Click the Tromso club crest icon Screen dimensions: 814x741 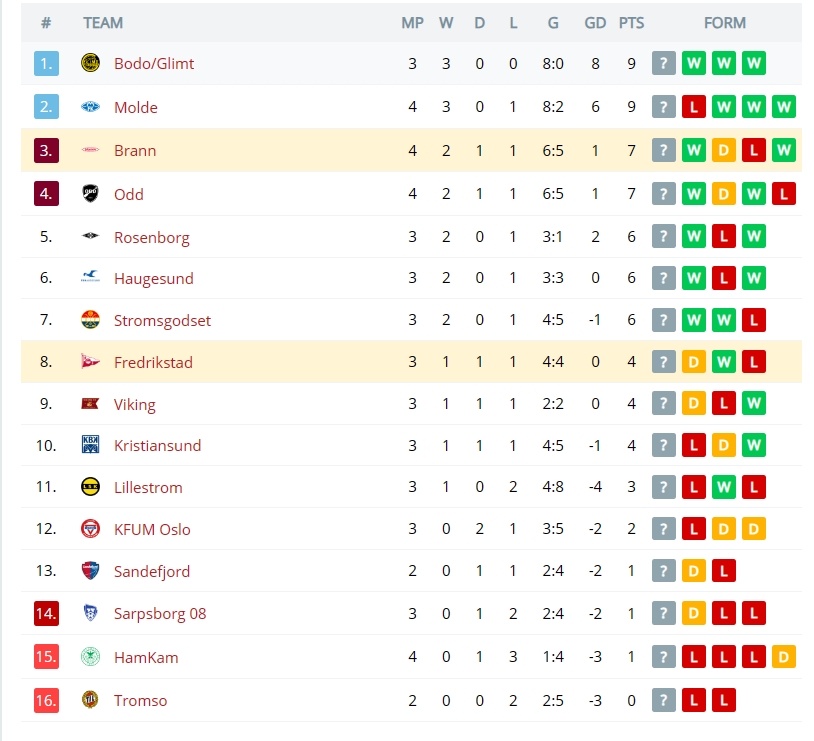90,699
